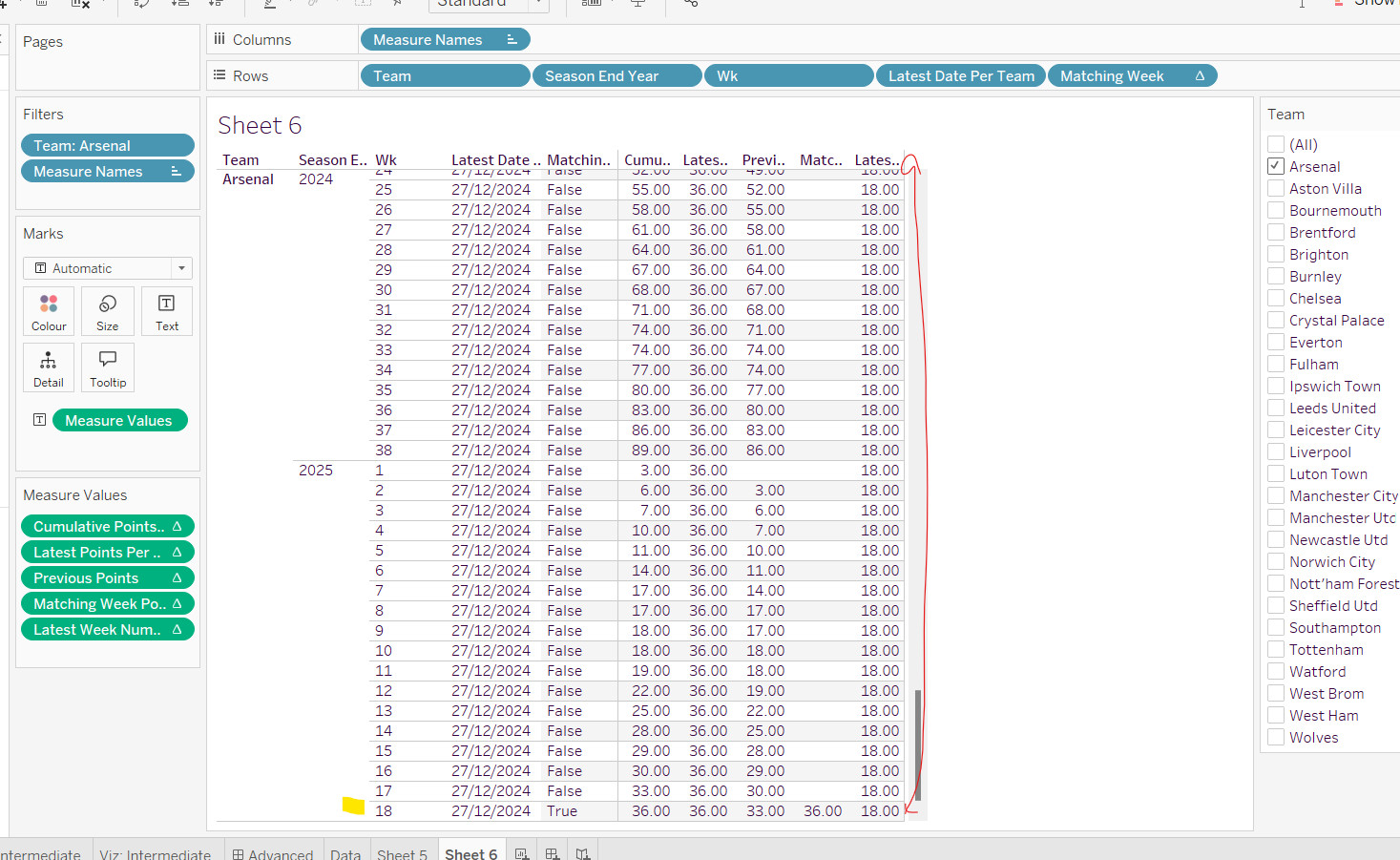Click the table's vertical scrollbar thumb
The height and width of the screenshot is (860, 1400).
(x=918, y=745)
